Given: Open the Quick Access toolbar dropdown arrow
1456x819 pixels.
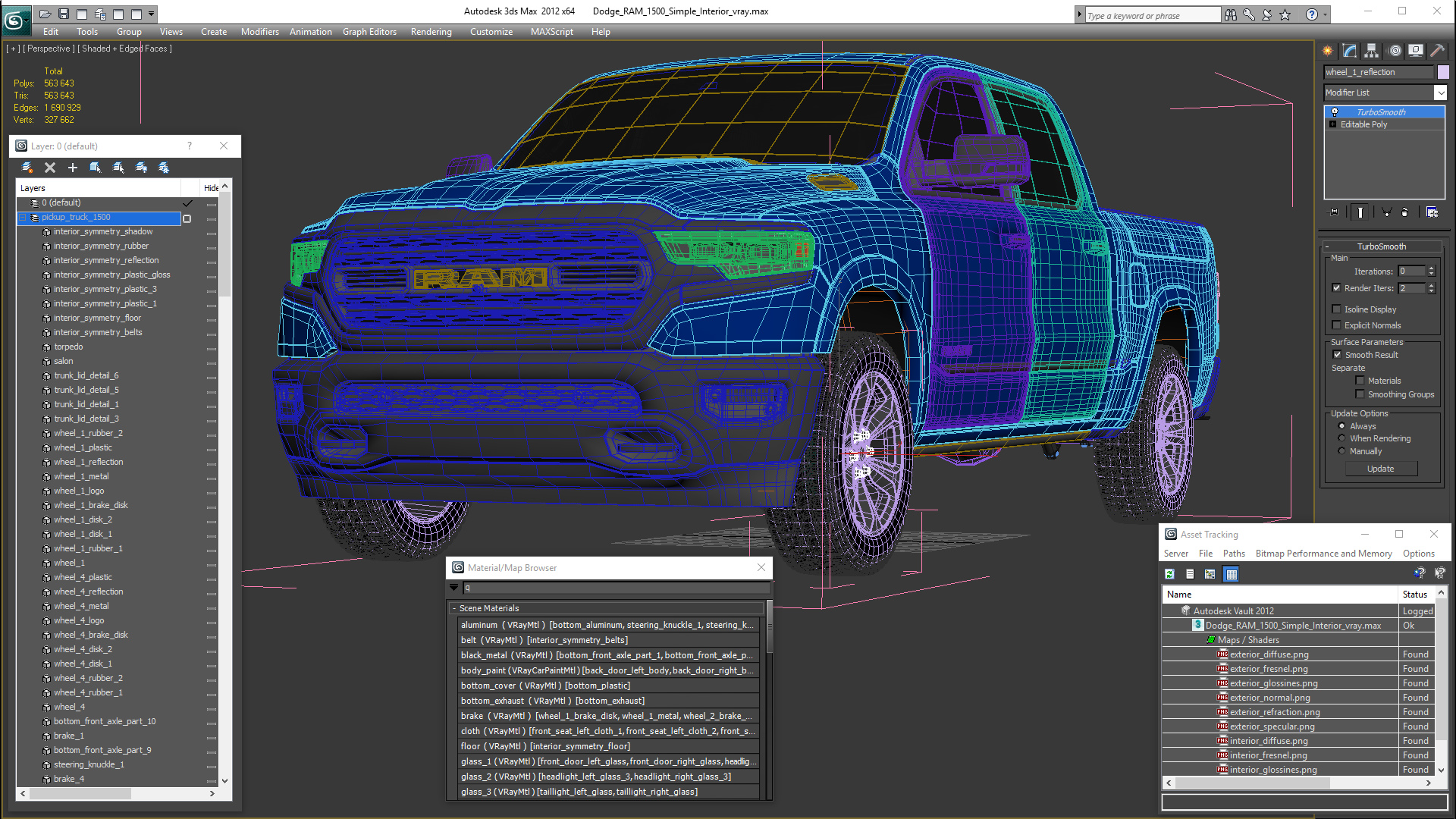Looking at the screenshot, I should (152, 14).
